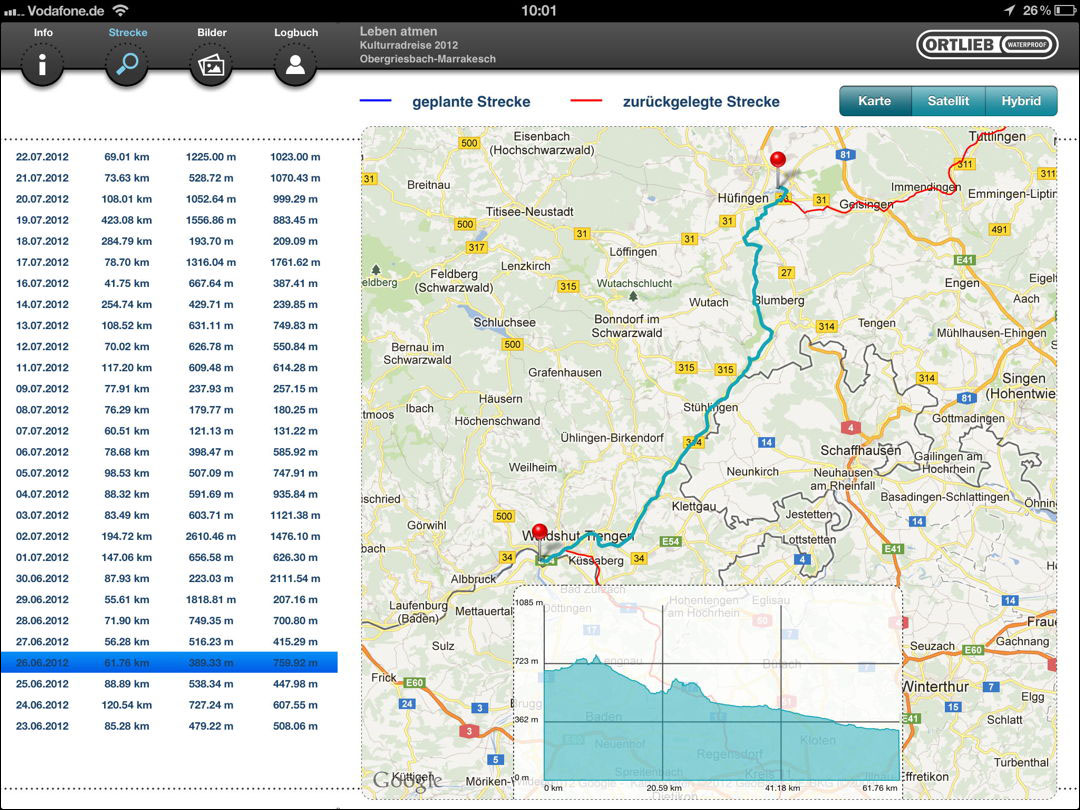Screen dimensions: 1080x810
Task: Select the 14.07.2012 route row
Action: pos(169,304)
